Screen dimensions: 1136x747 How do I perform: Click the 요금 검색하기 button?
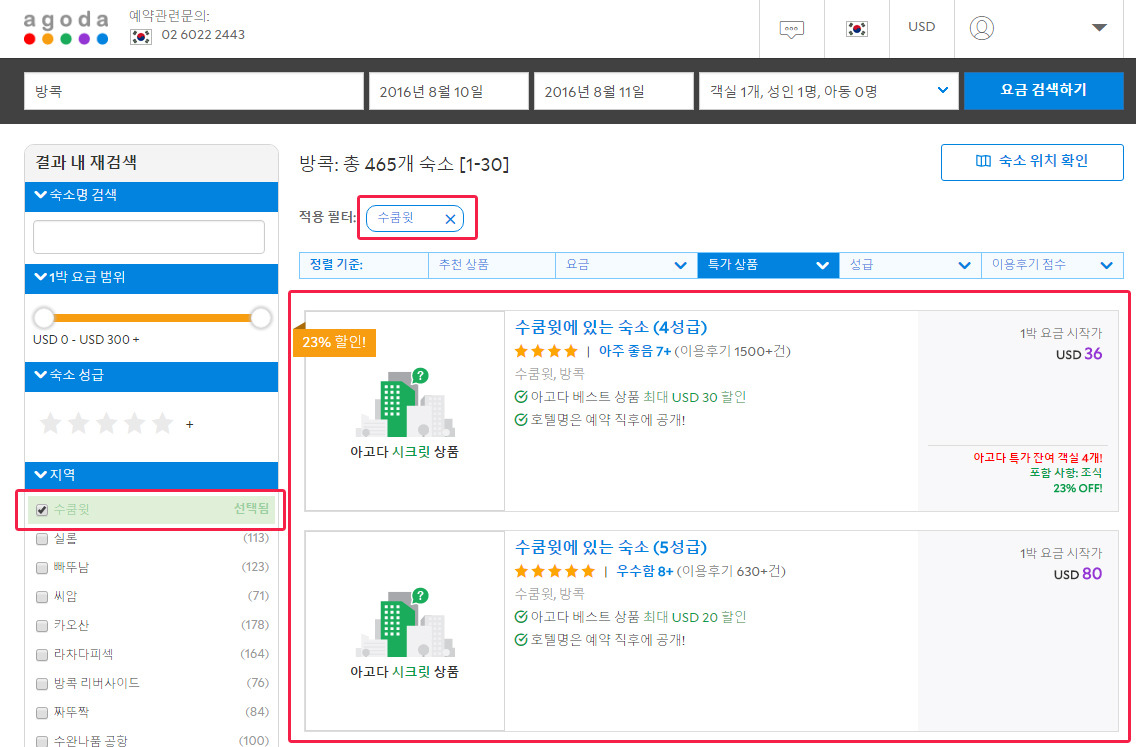click(1043, 91)
